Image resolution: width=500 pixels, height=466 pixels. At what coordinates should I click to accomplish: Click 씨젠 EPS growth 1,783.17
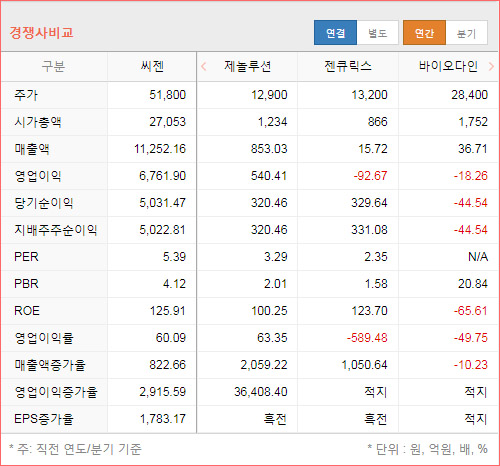162,419
